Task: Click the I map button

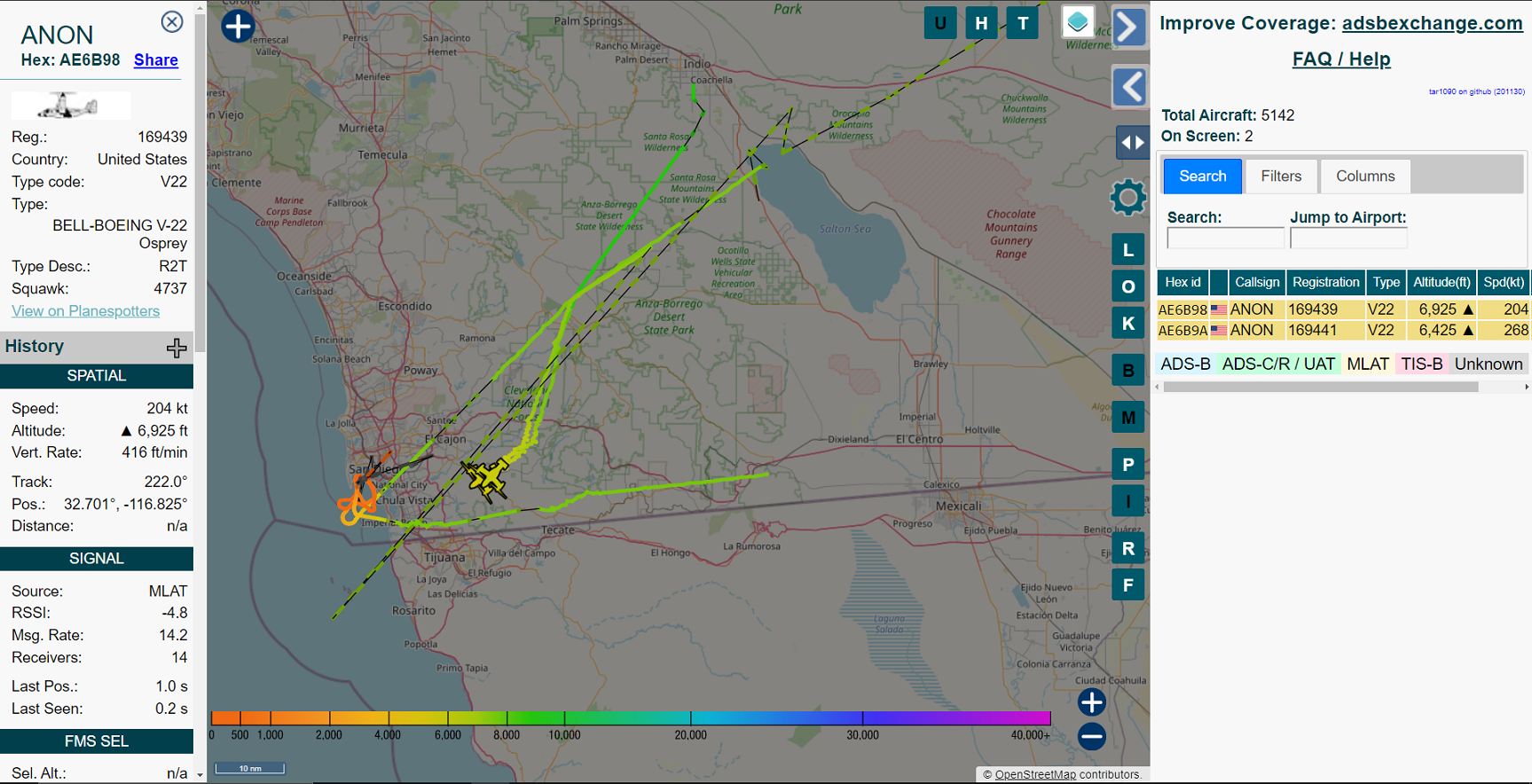Action: [1128, 501]
